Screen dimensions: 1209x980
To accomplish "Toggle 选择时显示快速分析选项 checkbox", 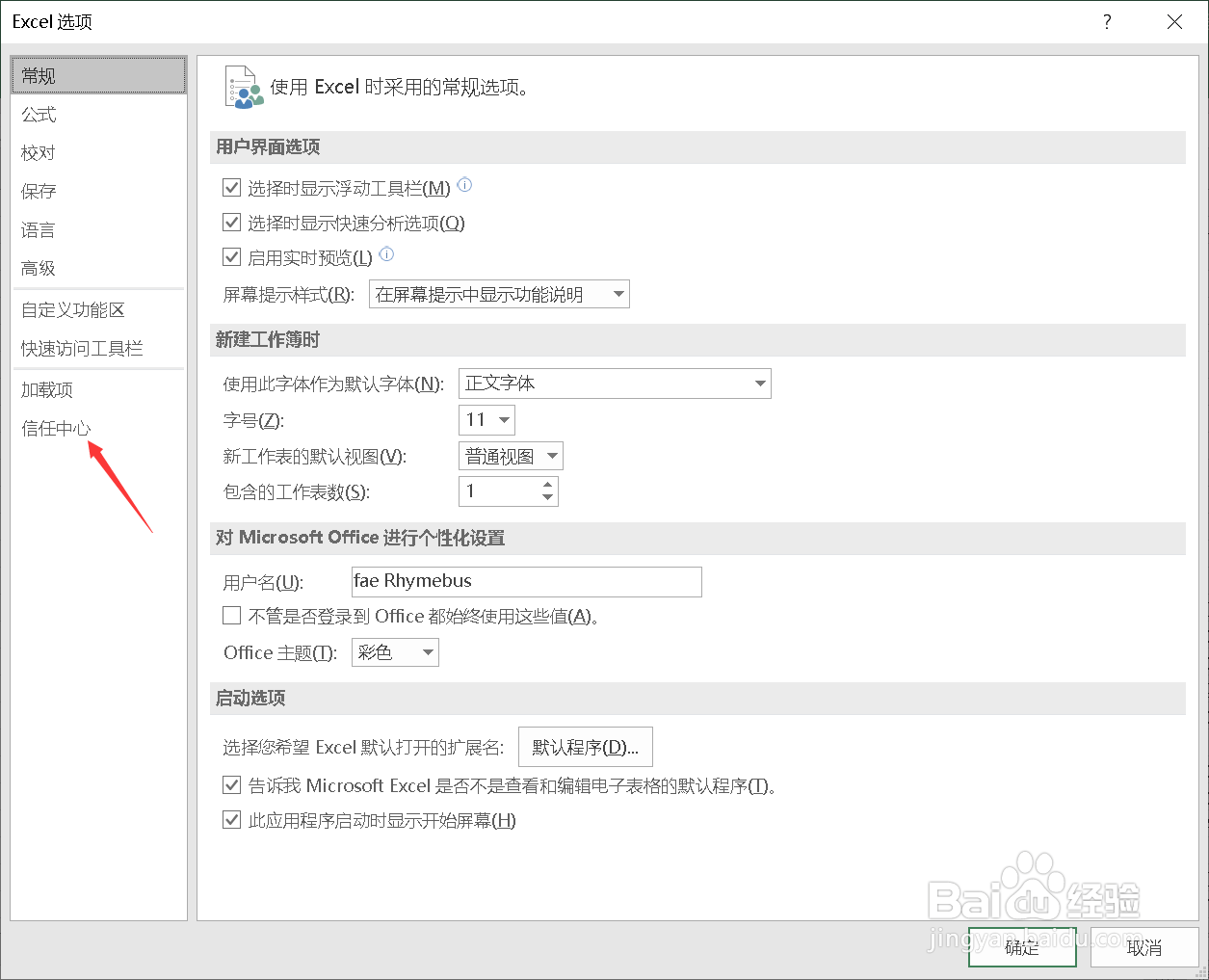I will coord(231,223).
